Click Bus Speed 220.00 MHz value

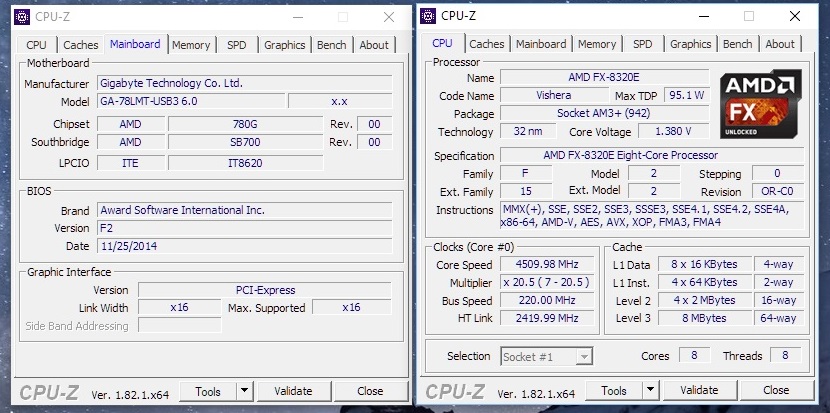point(547,300)
